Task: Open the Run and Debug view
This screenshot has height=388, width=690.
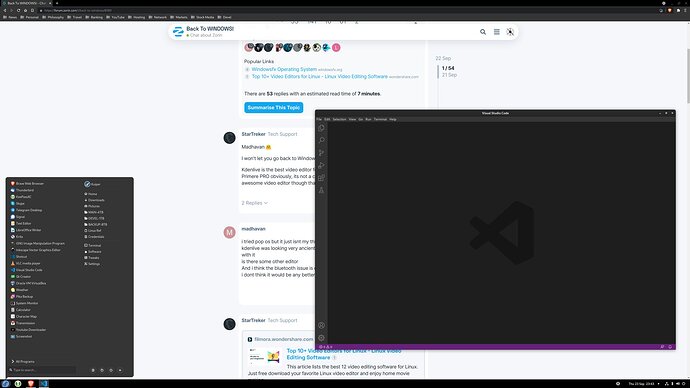Action: (x=322, y=165)
